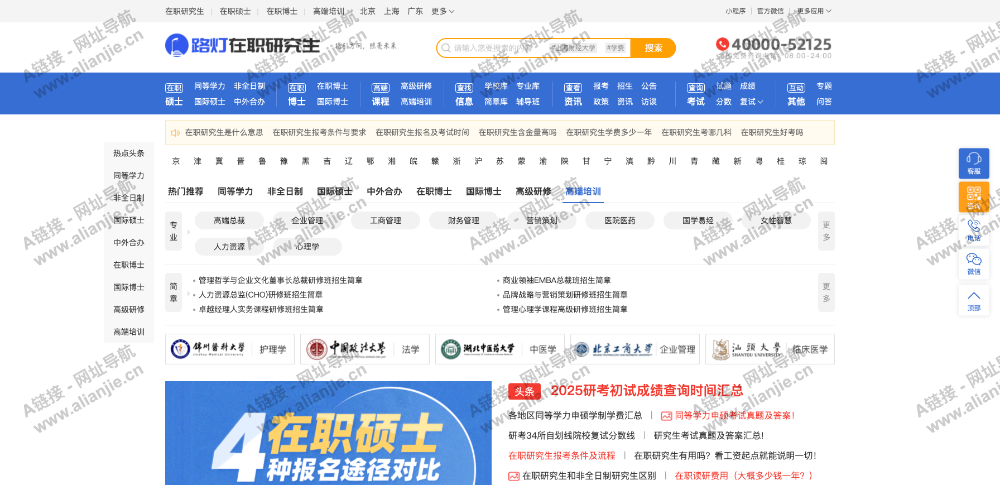This screenshot has width=1000, height=485.
Task: Click the magnifier icon in search box
Action: pos(446,48)
